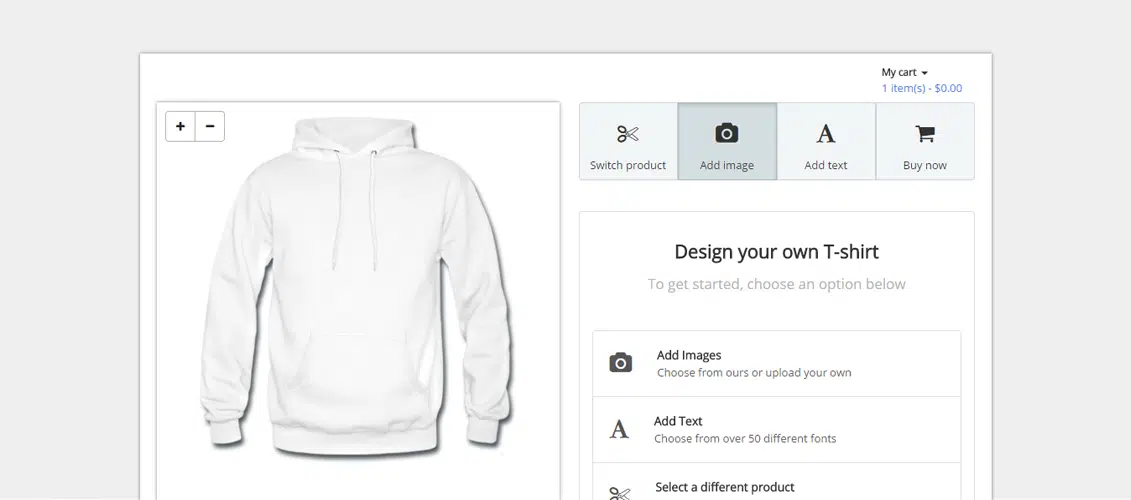Click scissors icon beside Select a different product
The height and width of the screenshot is (500, 1131).
(x=620, y=492)
